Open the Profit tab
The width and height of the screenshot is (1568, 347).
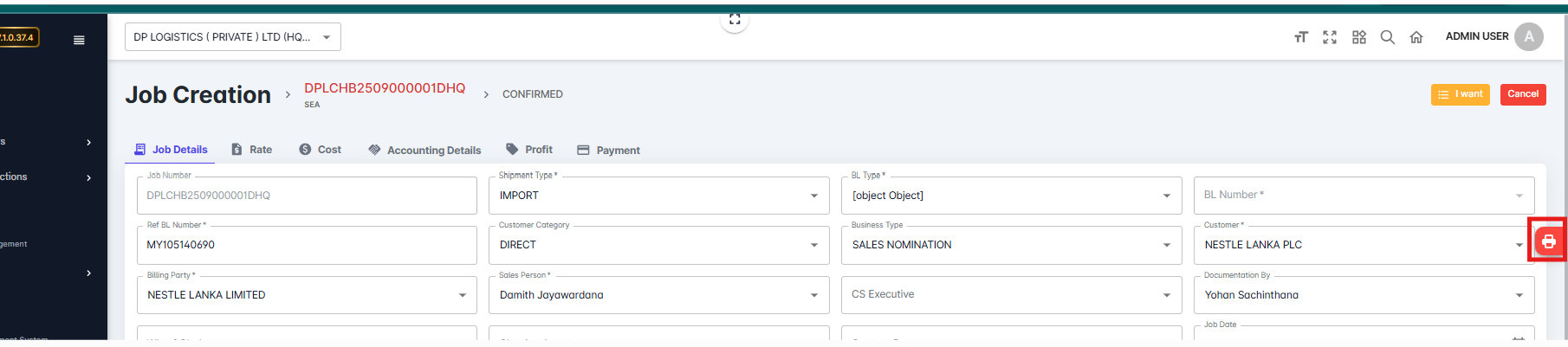pyautogui.click(x=529, y=150)
